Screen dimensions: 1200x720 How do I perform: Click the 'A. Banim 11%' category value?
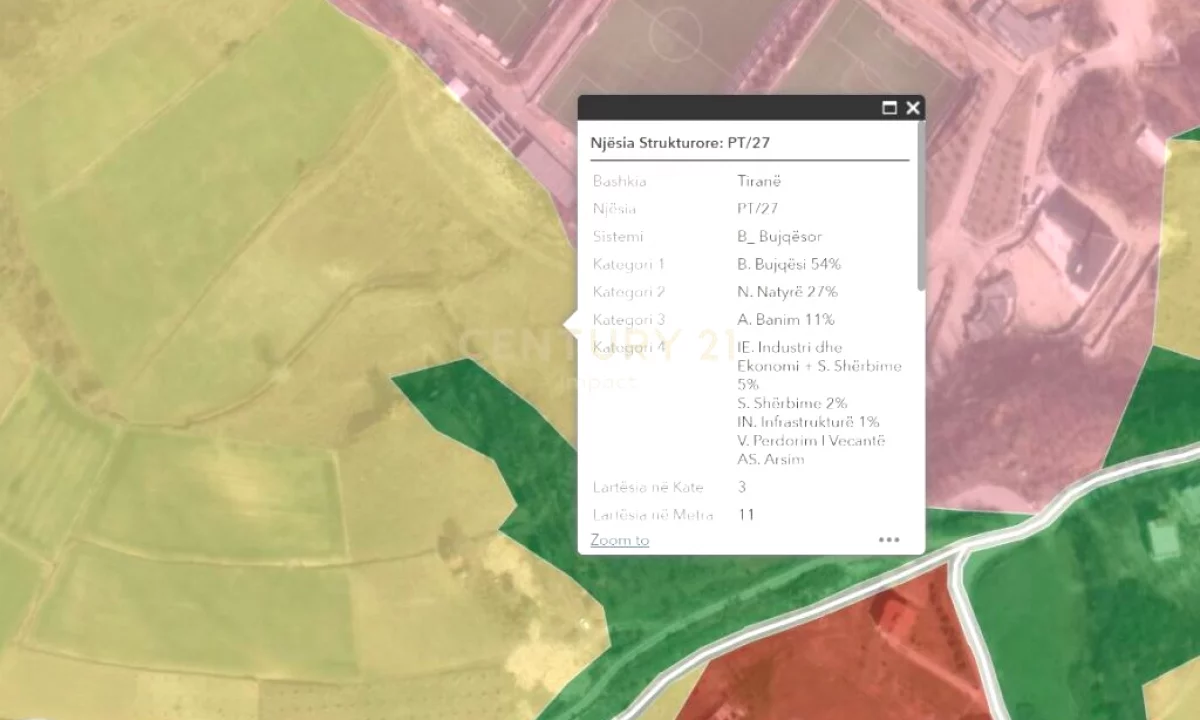pyautogui.click(x=785, y=320)
